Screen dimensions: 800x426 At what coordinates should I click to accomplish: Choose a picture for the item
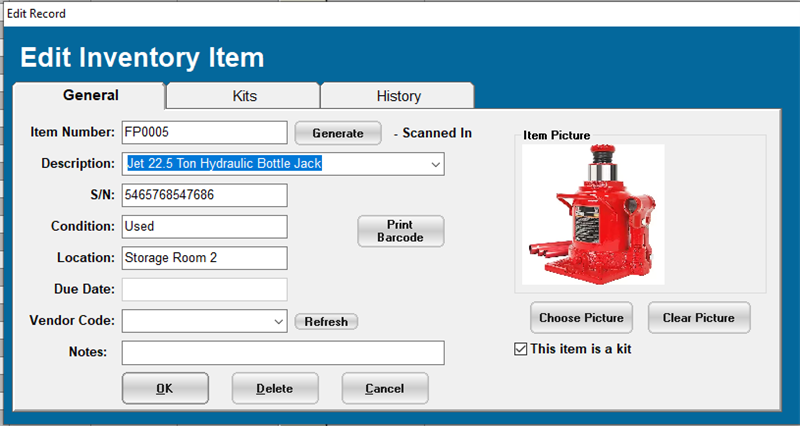pos(581,318)
